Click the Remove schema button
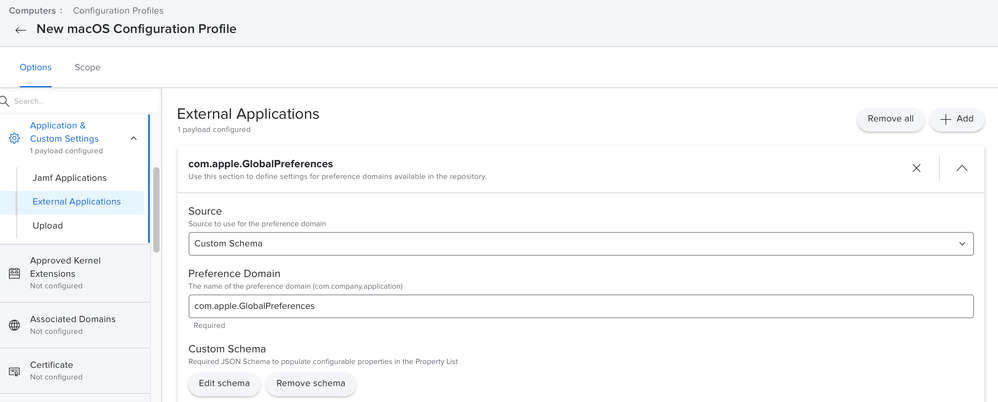 point(311,384)
